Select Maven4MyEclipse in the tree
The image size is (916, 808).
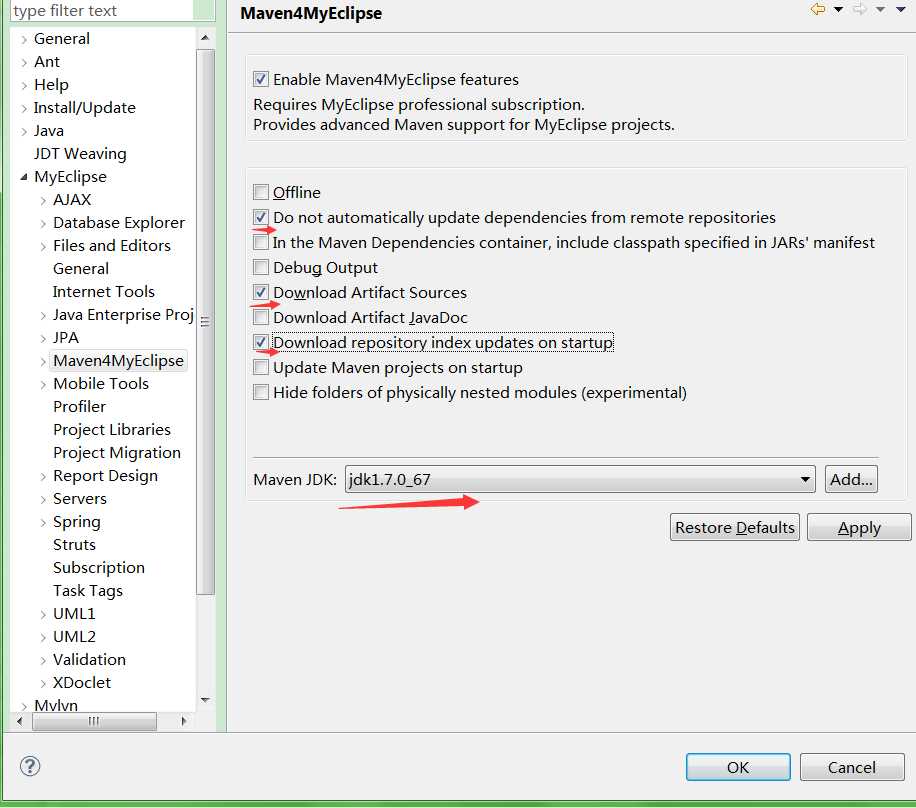[119, 360]
